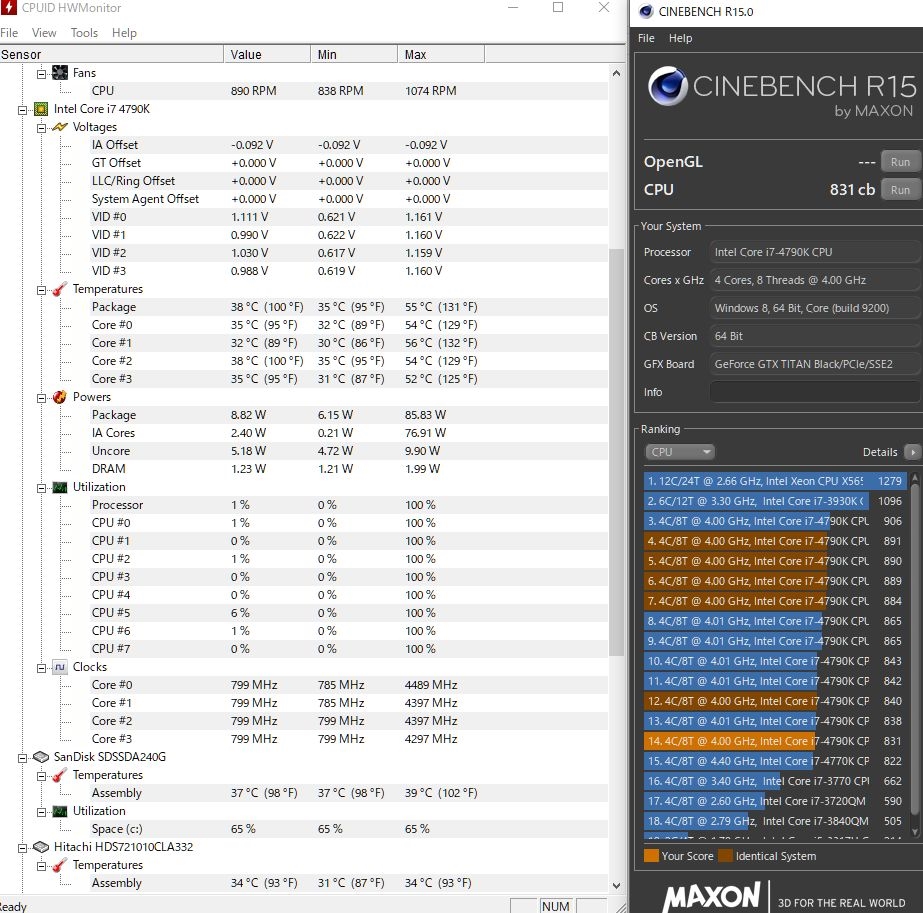The image size is (923, 913).
Task: Select the Space (c:) utilization row
Action: pos(349,829)
